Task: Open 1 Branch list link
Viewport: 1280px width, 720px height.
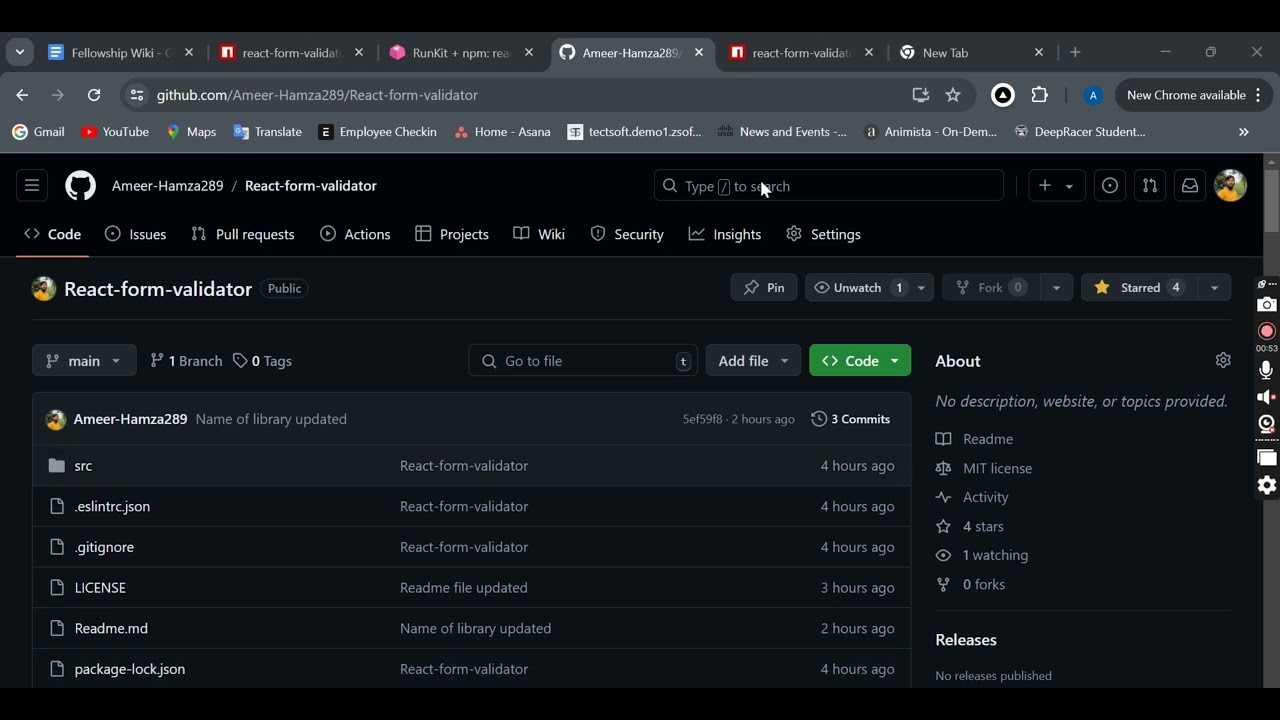Action: tap(186, 361)
